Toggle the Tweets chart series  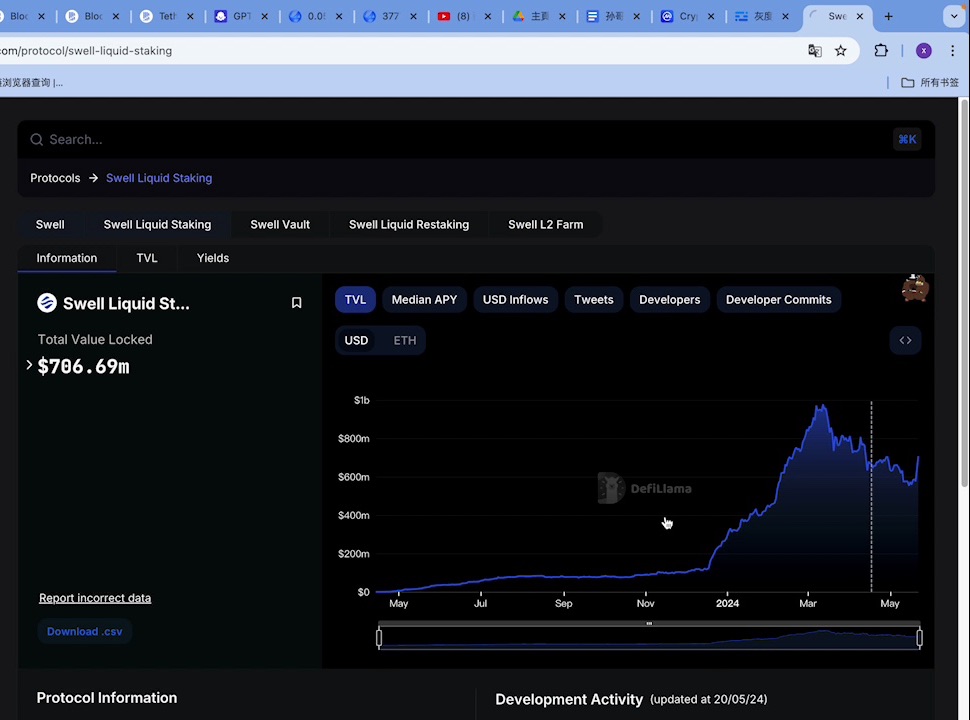pos(593,299)
